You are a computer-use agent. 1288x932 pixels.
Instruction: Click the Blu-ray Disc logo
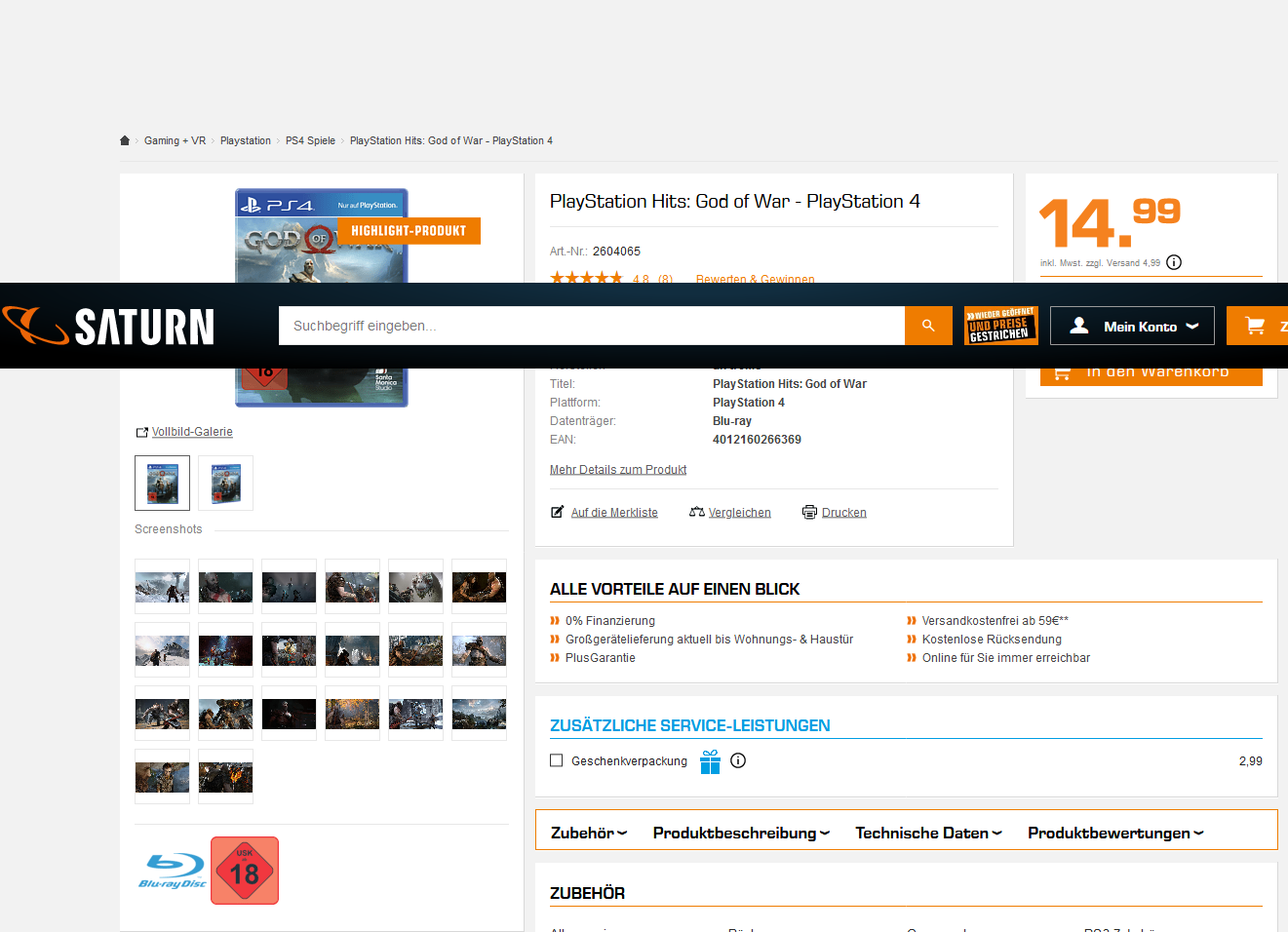(172, 871)
